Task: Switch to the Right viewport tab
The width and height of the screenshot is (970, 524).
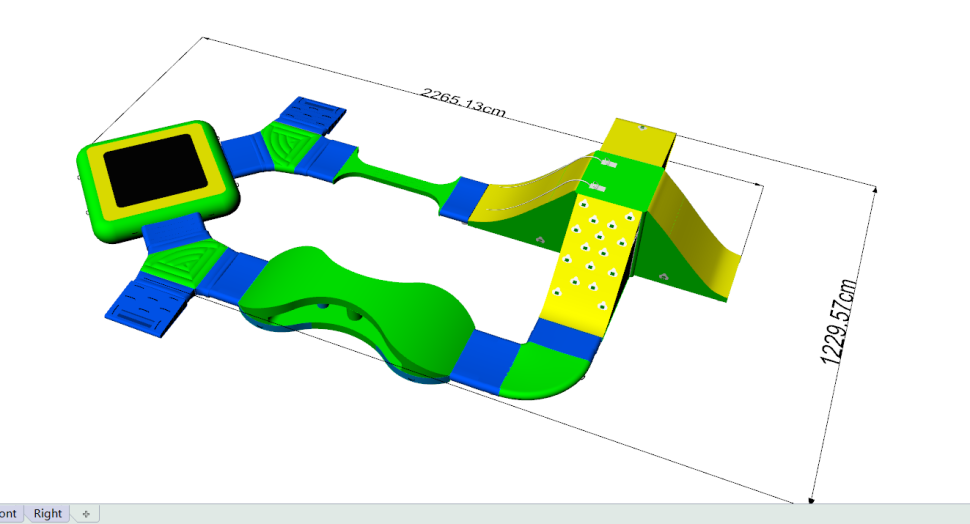Action: click(x=47, y=513)
